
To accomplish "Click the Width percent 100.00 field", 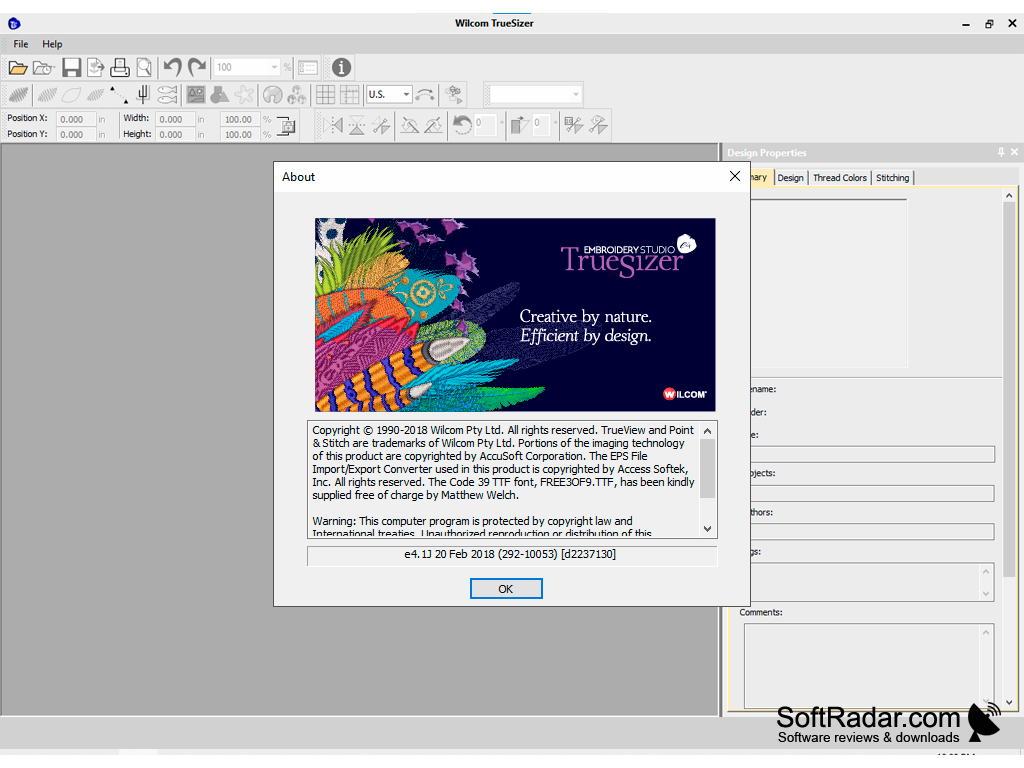I will [240, 119].
